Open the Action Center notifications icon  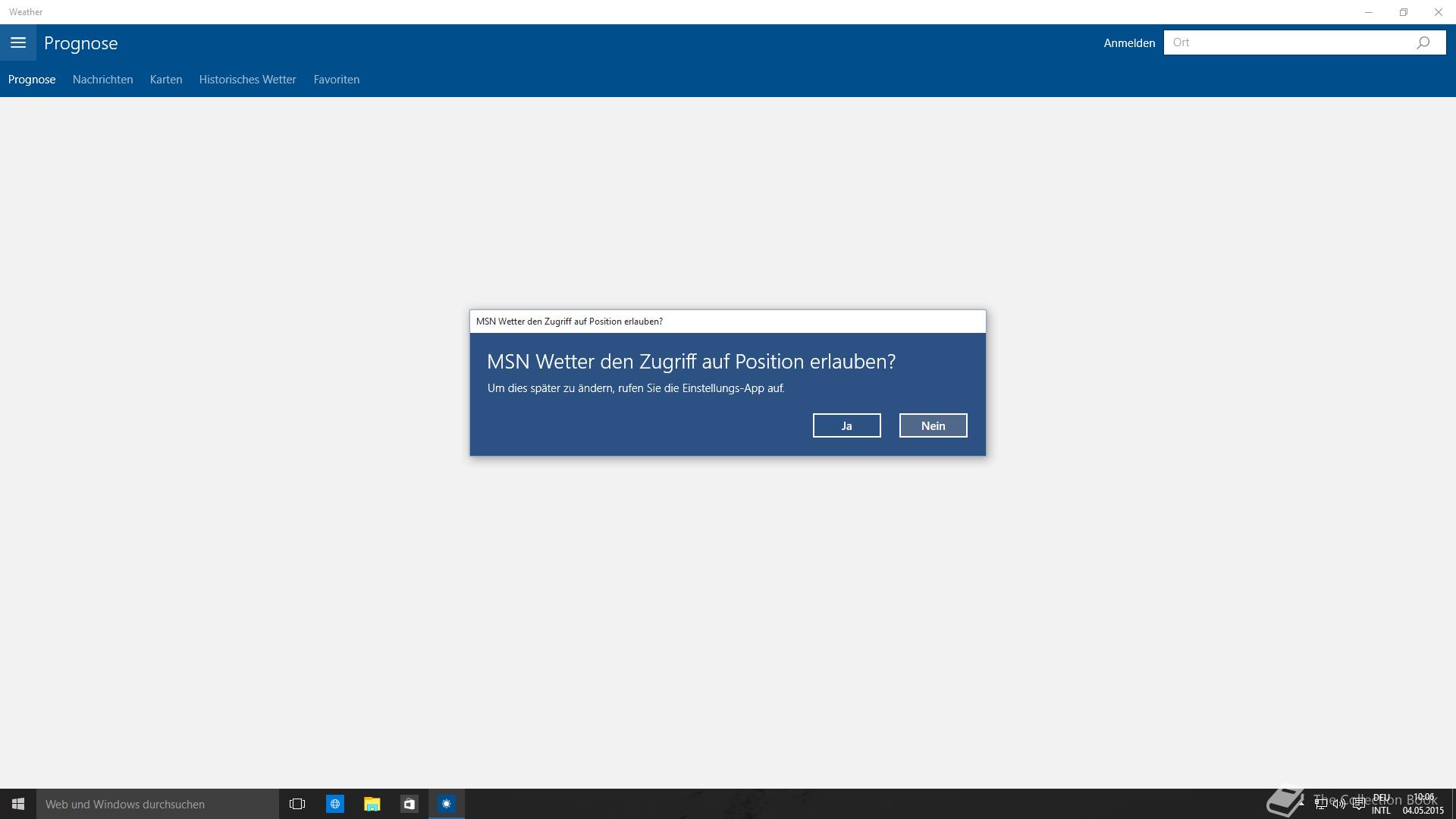(x=1358, y=804)
